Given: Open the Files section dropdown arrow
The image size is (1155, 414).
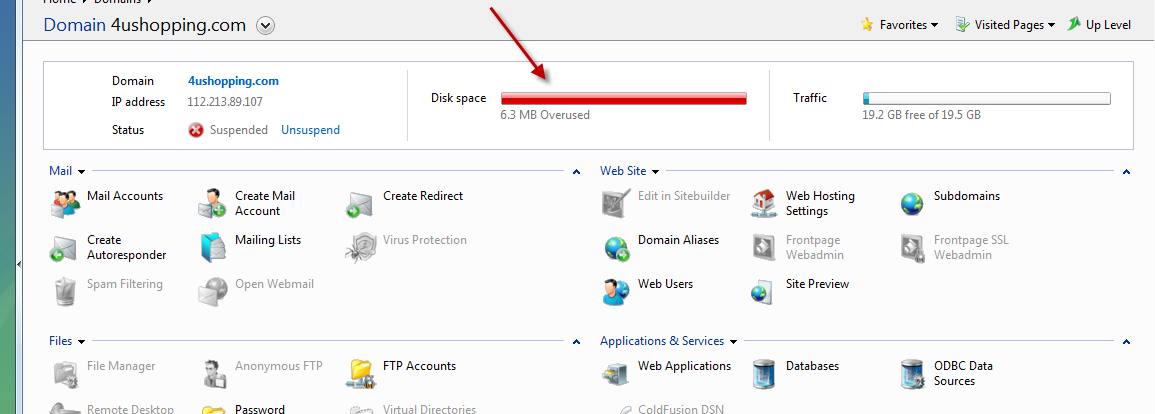Looking at the screenshot, I should 81,342.
